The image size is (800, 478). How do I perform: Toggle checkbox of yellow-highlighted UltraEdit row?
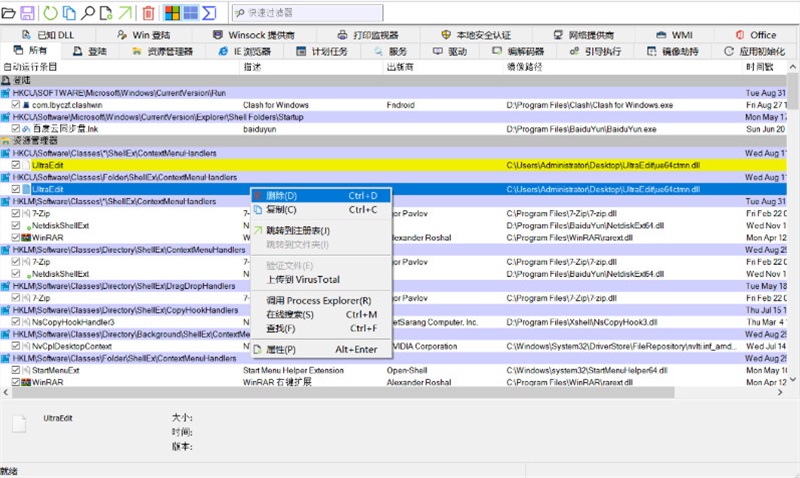click(16, 165)
